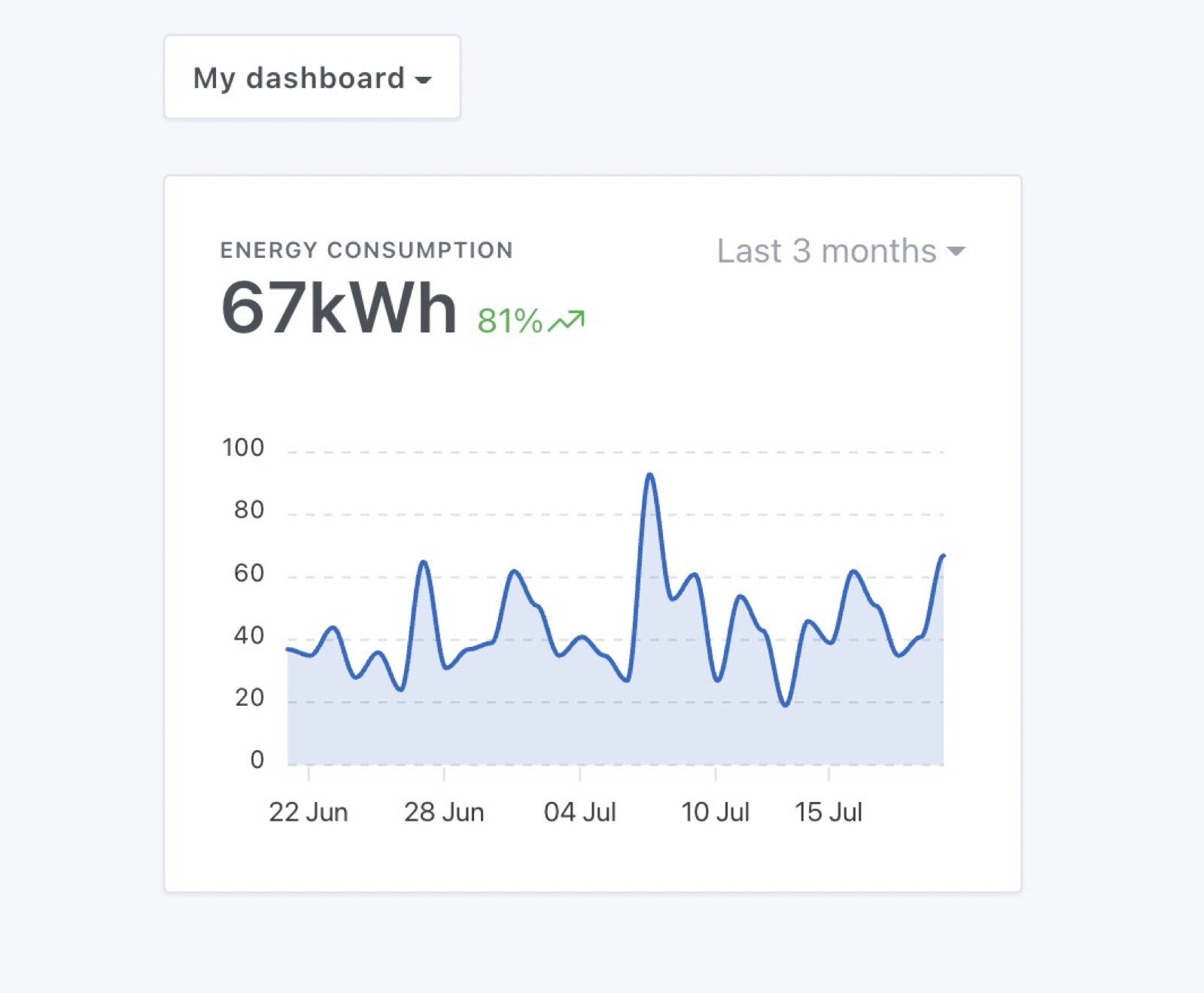This screenshot has width=1204, height=993.
Task: Click the 04 Jul date label
Action: (581, 812)
